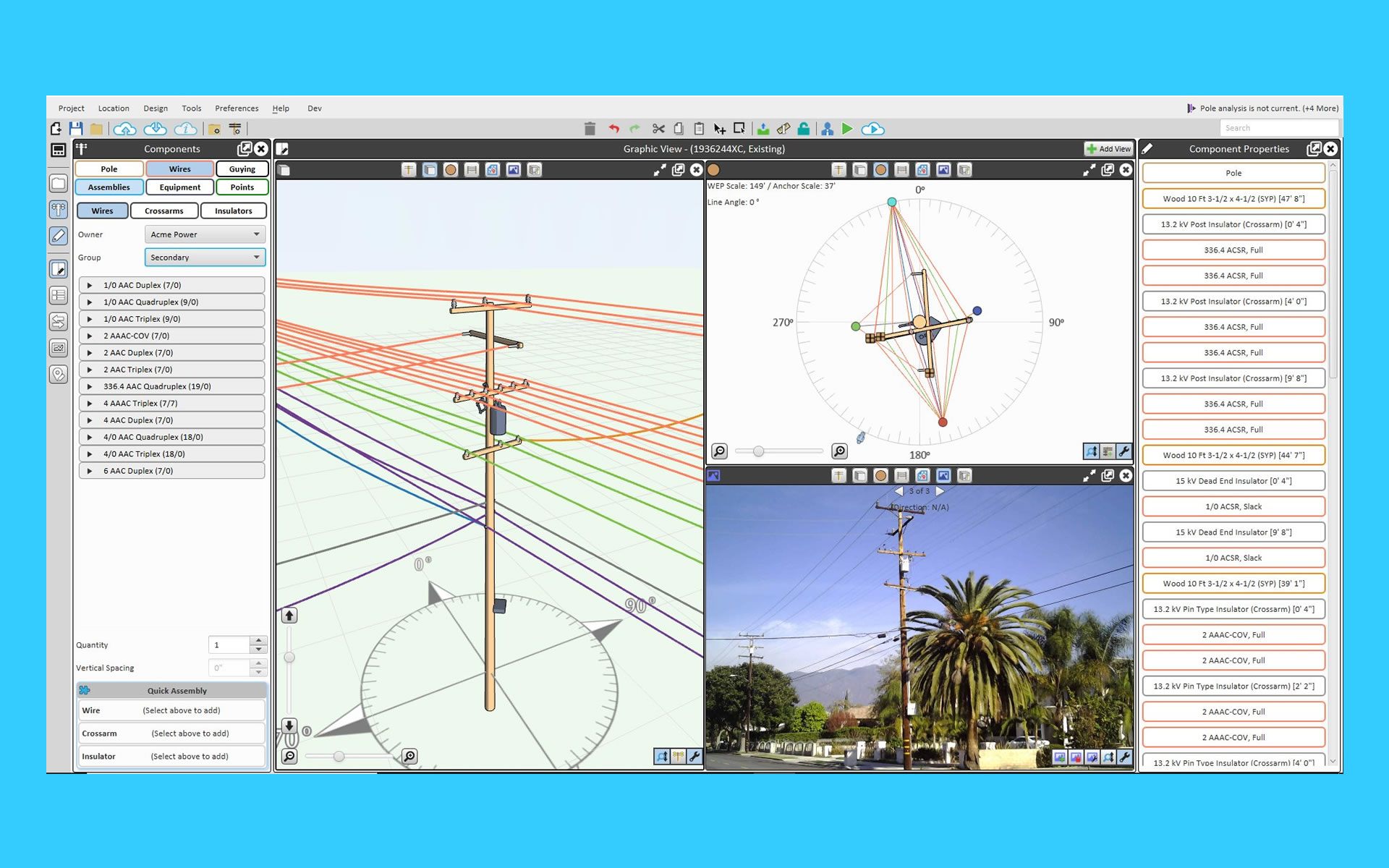
Task: Click the Tools menu item
Action: point(190,108)
